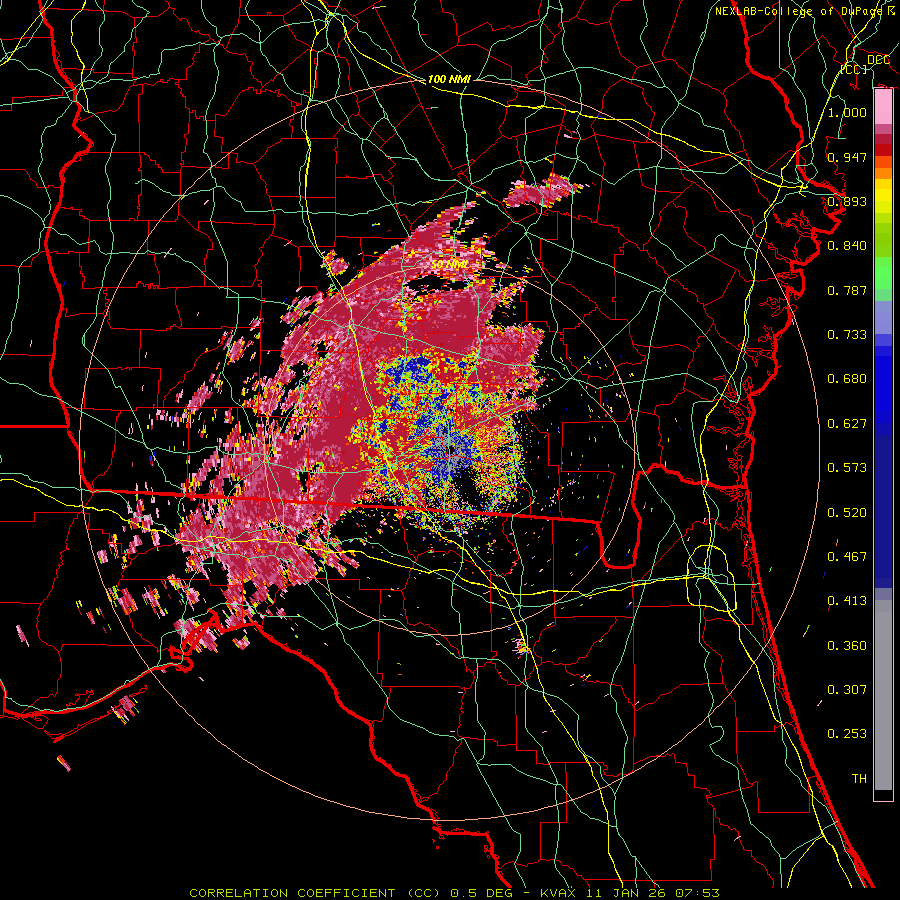Click the 0.467 scale value
900x900 pixels.
[x=847, y=557]
